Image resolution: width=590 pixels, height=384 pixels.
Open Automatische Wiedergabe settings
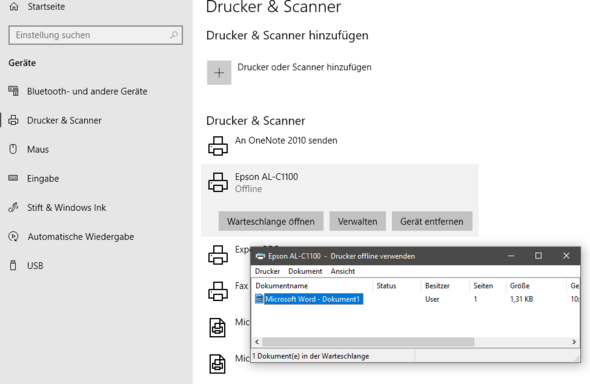pos(81,237)
